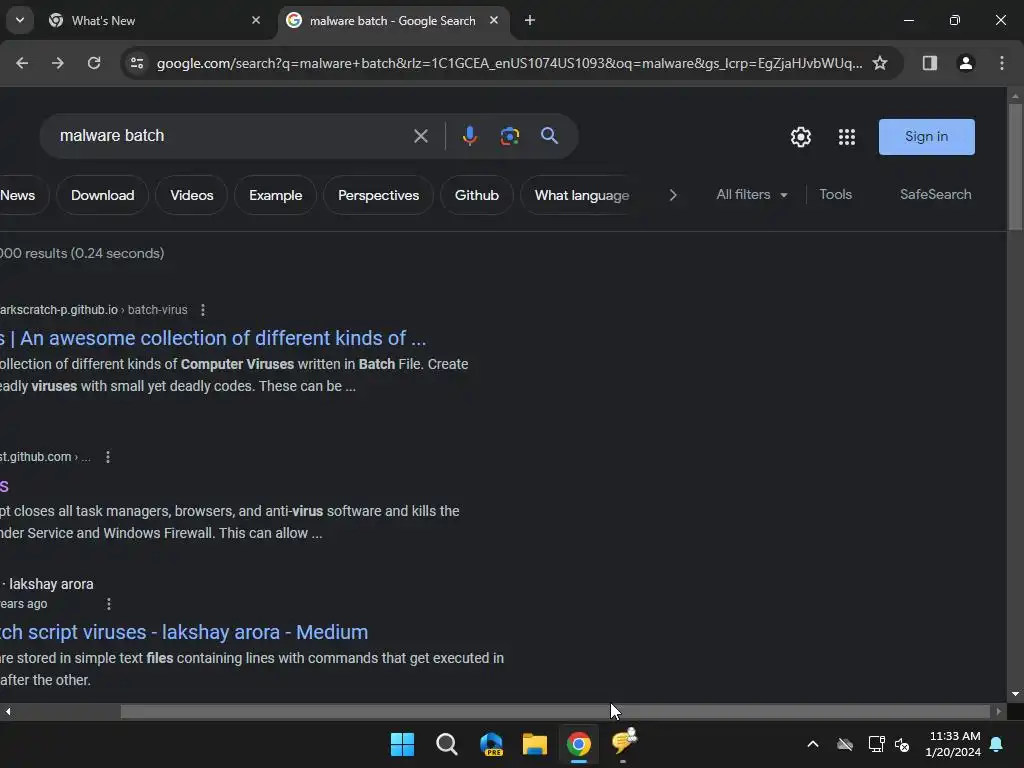The image size is (1024, 768).
Task: Open Chrome's three-dot menu
Action: point(1001,63)
